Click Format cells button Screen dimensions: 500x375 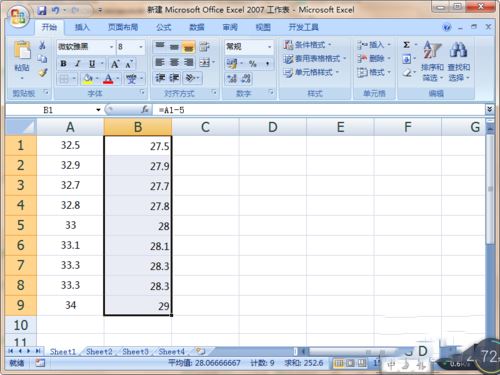coord(373,72)
